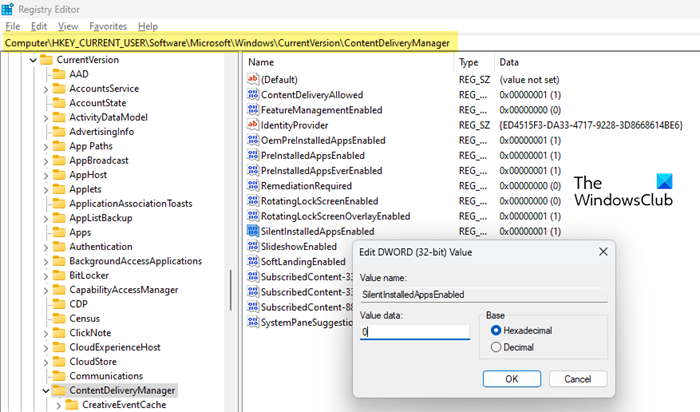
Task: Expand the CreativeEventCache subkey
Action: (59, 405)
